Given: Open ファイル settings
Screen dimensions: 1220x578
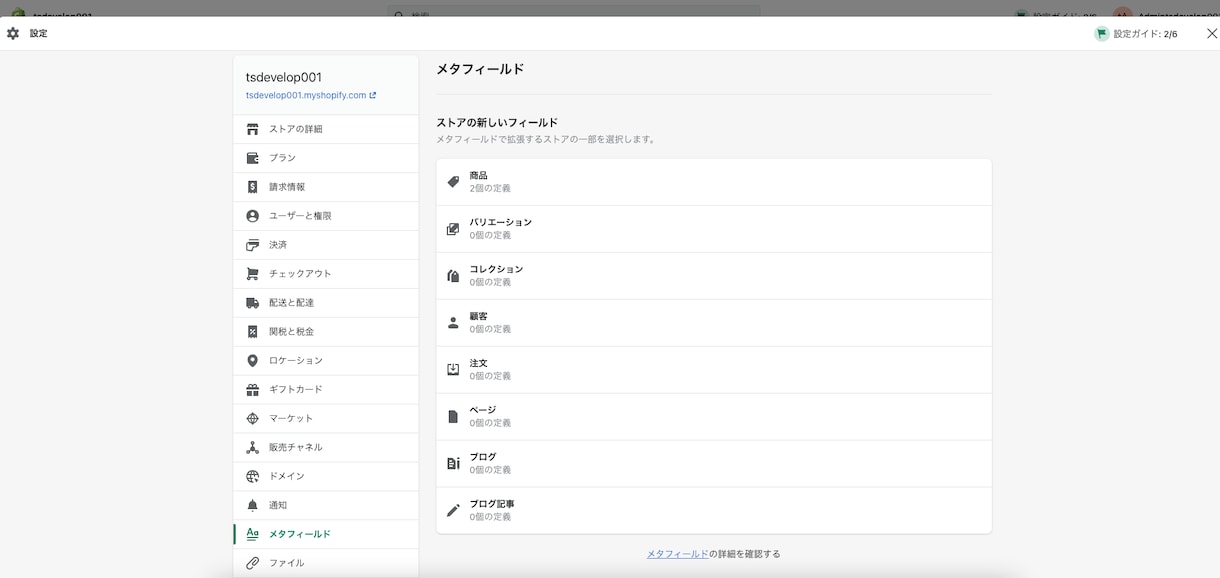Looking at the screenshot, I should (325, 563).
